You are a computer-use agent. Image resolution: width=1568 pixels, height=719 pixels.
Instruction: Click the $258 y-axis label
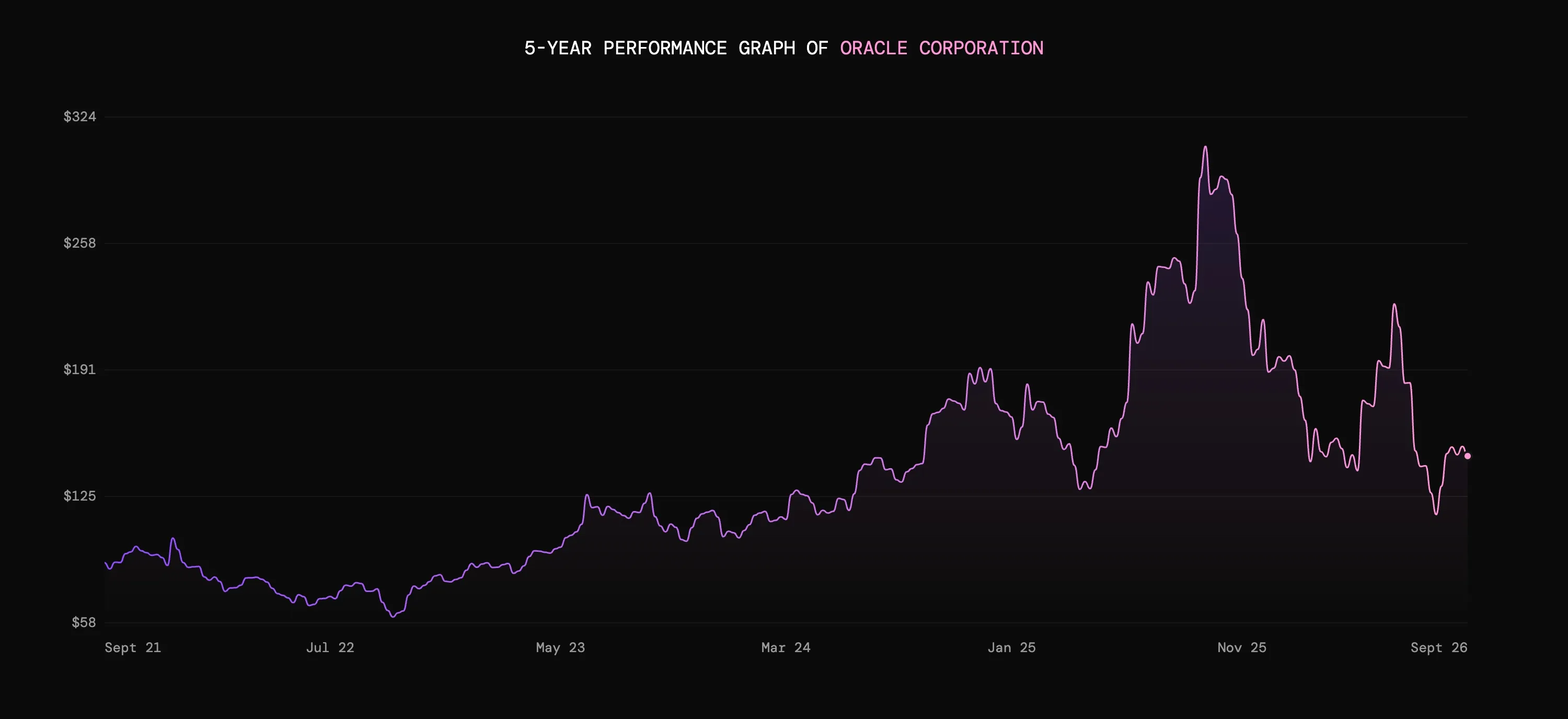[80, 243]
